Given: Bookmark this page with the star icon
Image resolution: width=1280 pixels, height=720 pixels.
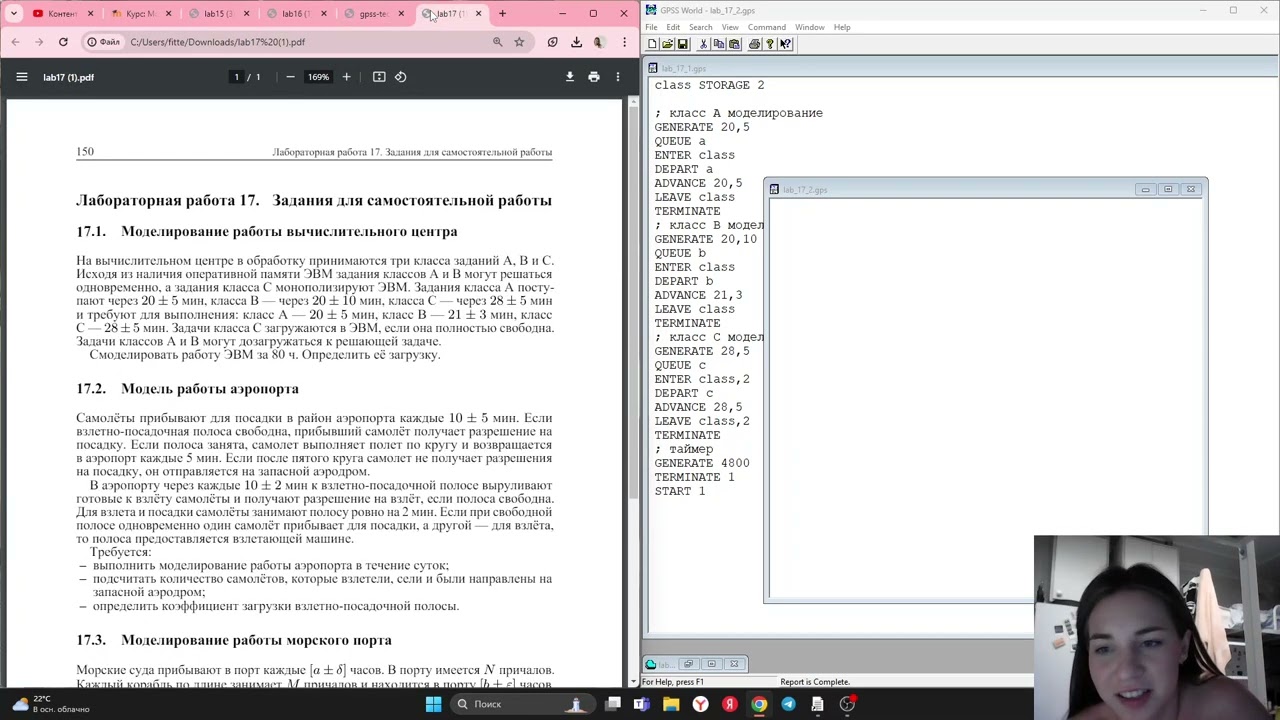Looking at the screenshot, I should 519,42.
